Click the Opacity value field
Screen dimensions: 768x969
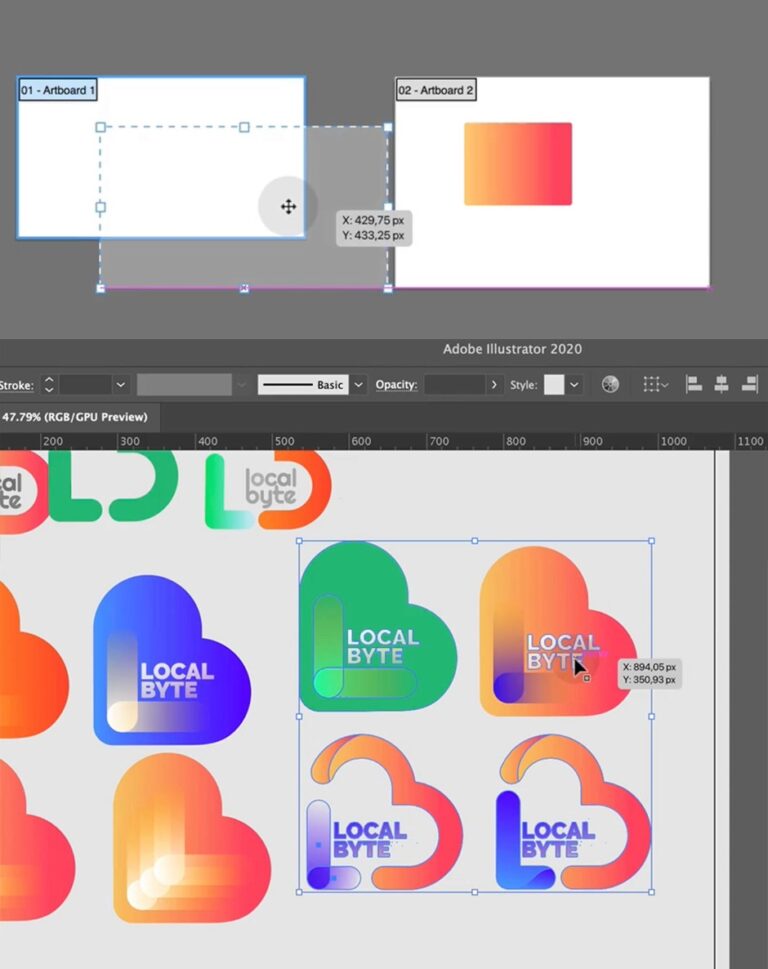pos(455,384)
